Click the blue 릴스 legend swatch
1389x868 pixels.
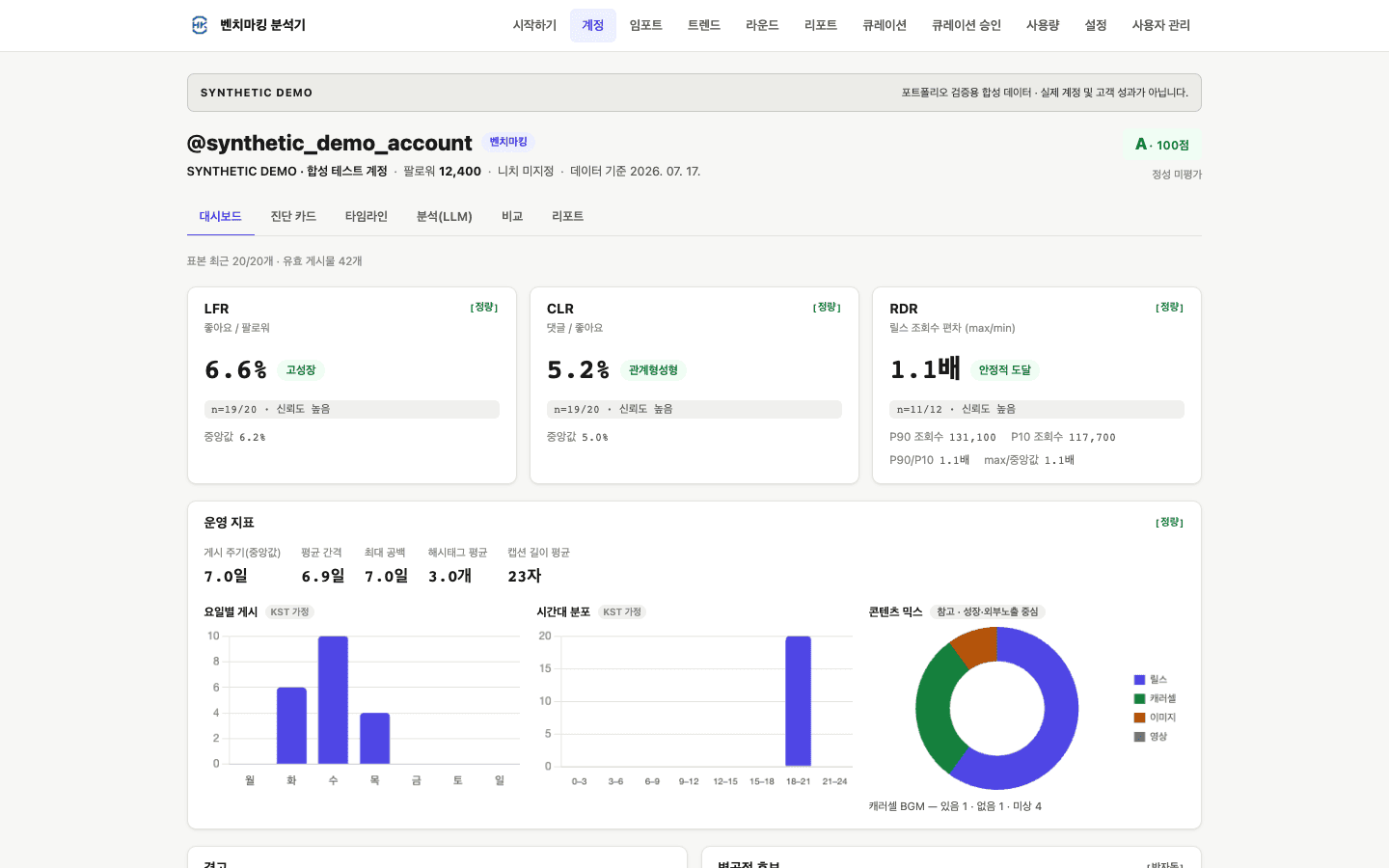pyautogui.click(x=1139, y=680)
